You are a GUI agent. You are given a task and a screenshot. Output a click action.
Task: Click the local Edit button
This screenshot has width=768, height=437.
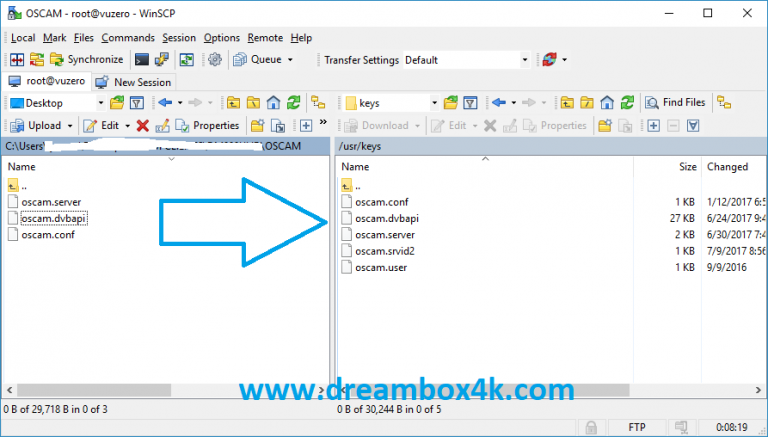pos(102,126)
